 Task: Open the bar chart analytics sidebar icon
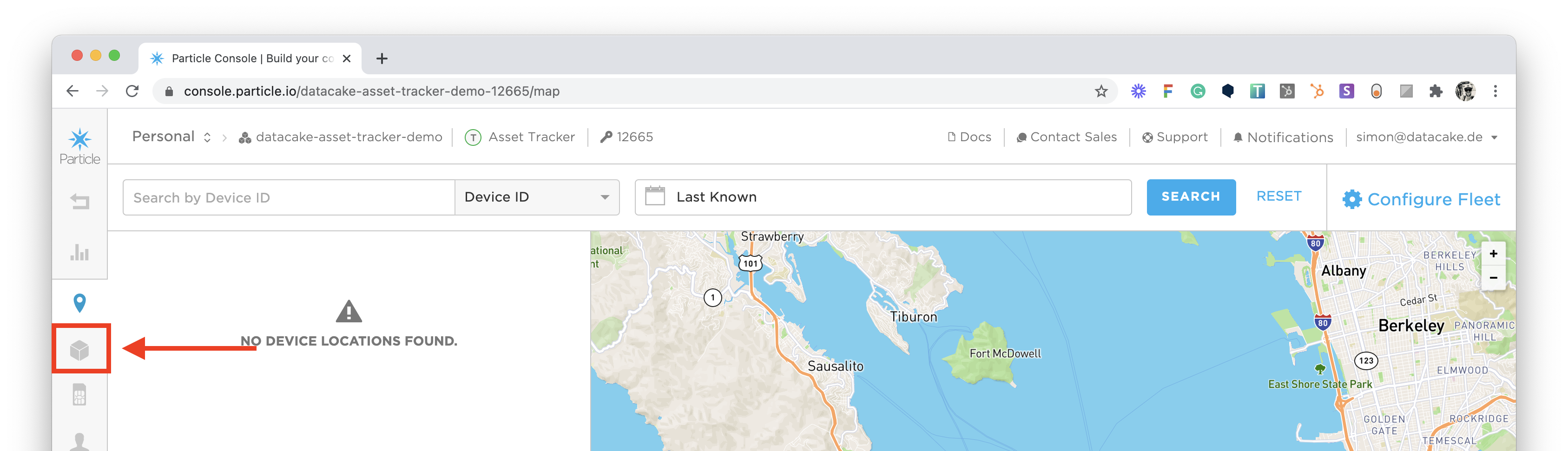[80, 252]
